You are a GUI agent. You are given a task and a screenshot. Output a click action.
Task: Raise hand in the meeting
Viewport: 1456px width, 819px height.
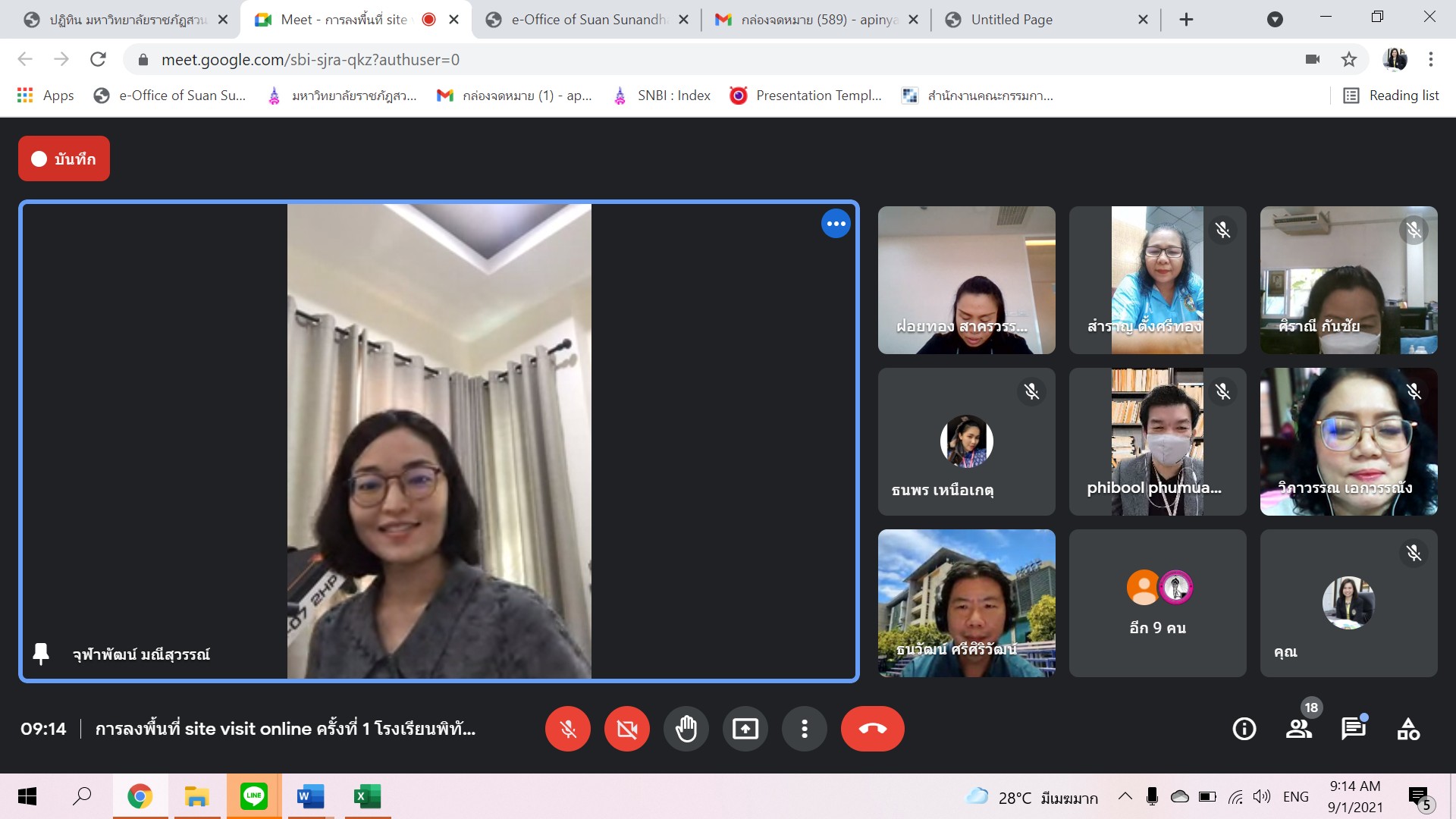(686, 729)
